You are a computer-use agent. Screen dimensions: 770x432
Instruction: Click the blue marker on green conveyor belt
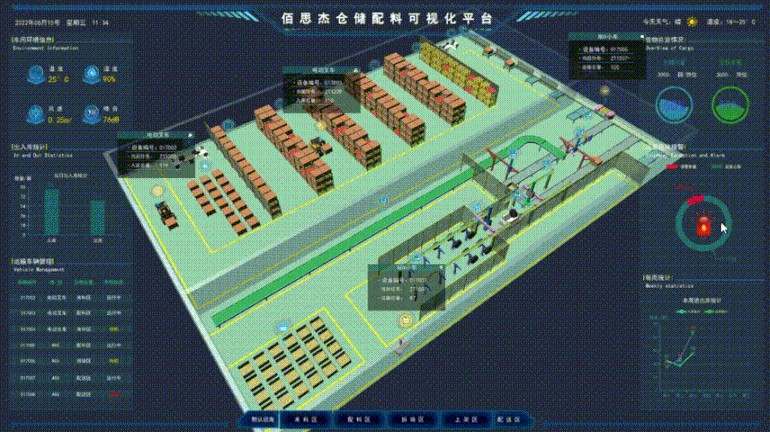[383, 200]
